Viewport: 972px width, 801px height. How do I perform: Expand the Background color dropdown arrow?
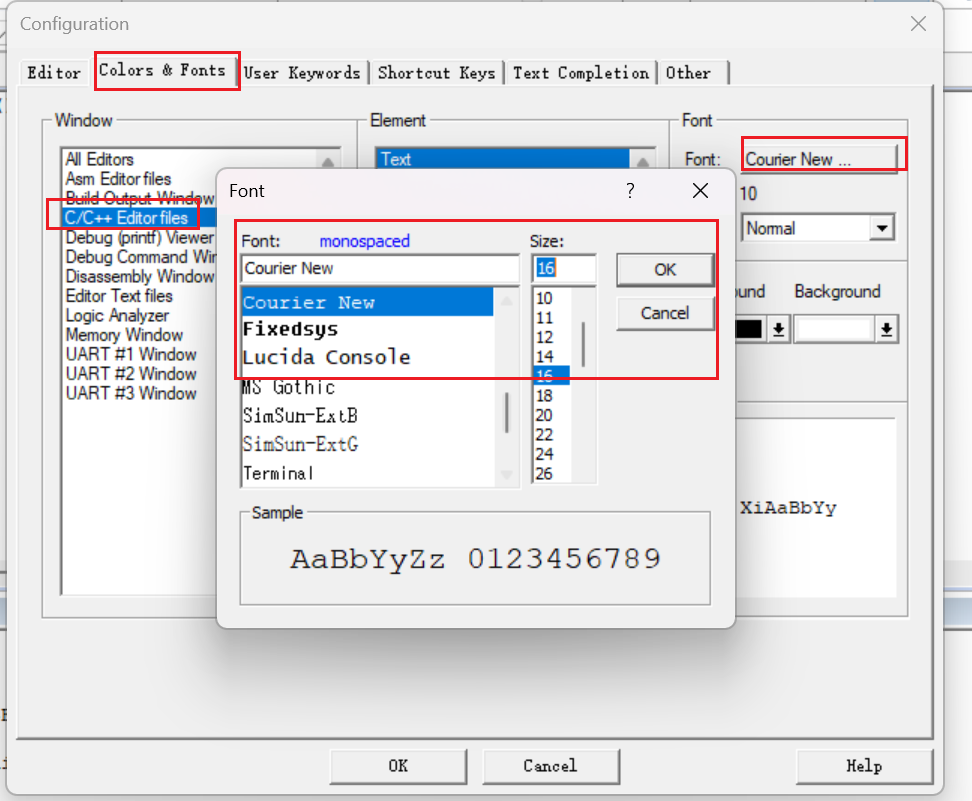coord(885,330)
